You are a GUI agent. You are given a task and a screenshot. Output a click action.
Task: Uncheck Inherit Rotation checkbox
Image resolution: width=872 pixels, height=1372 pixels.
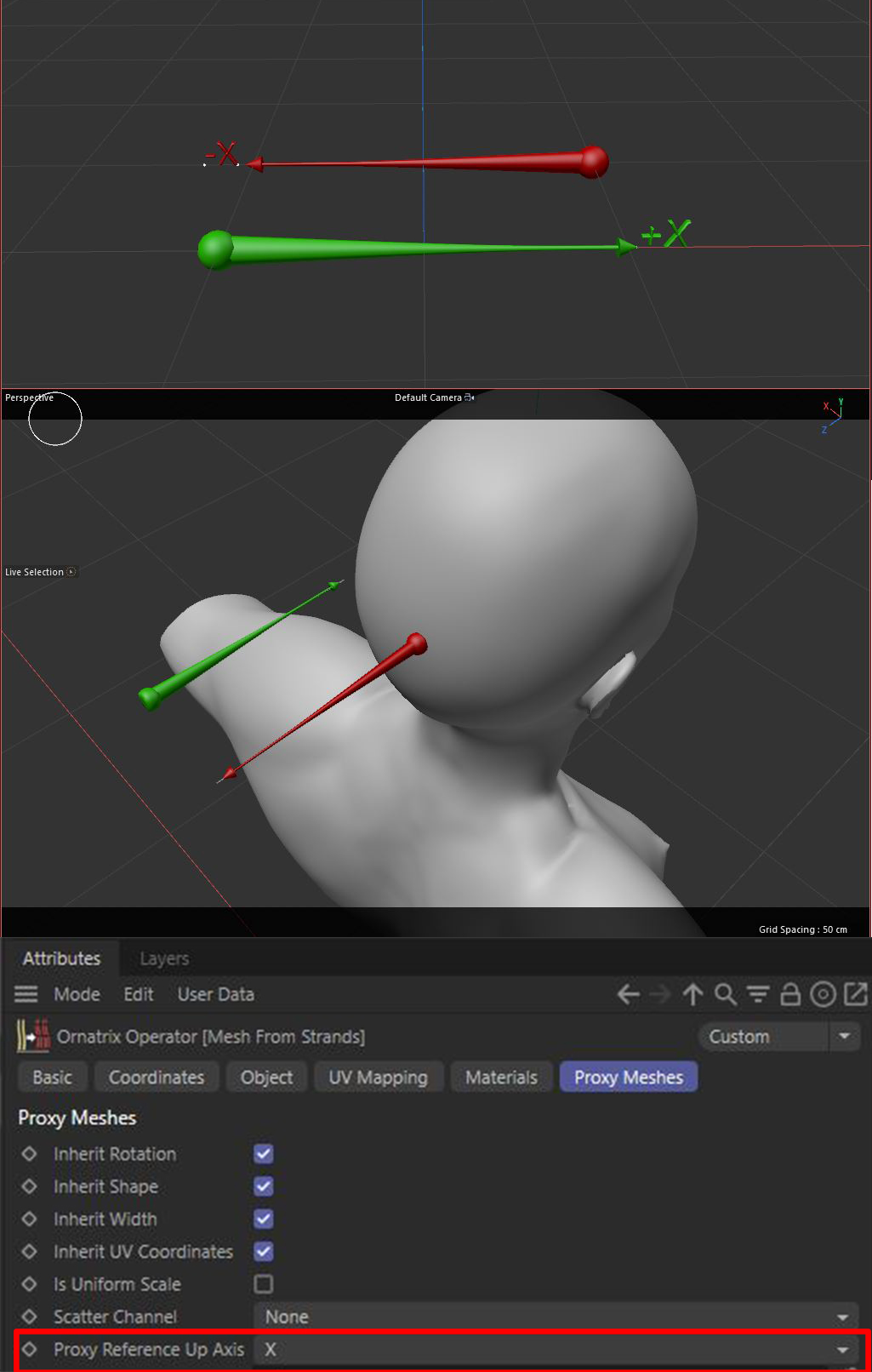click(x=264, y=1154)
